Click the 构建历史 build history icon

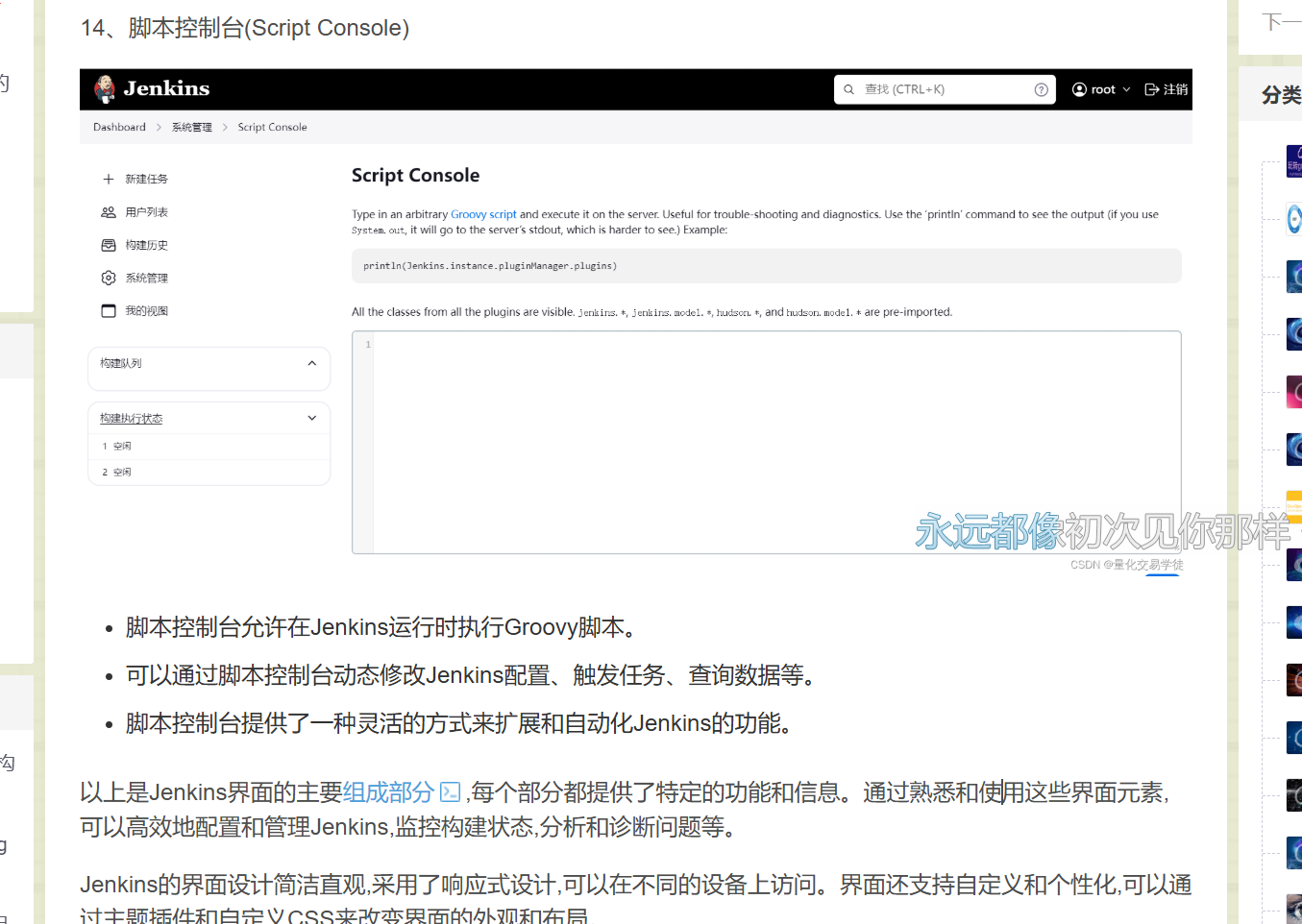tap(109, 245)
